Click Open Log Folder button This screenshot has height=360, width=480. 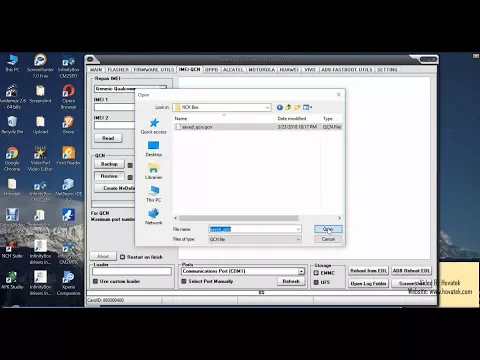pyautogui.click(x=368, y=283)
